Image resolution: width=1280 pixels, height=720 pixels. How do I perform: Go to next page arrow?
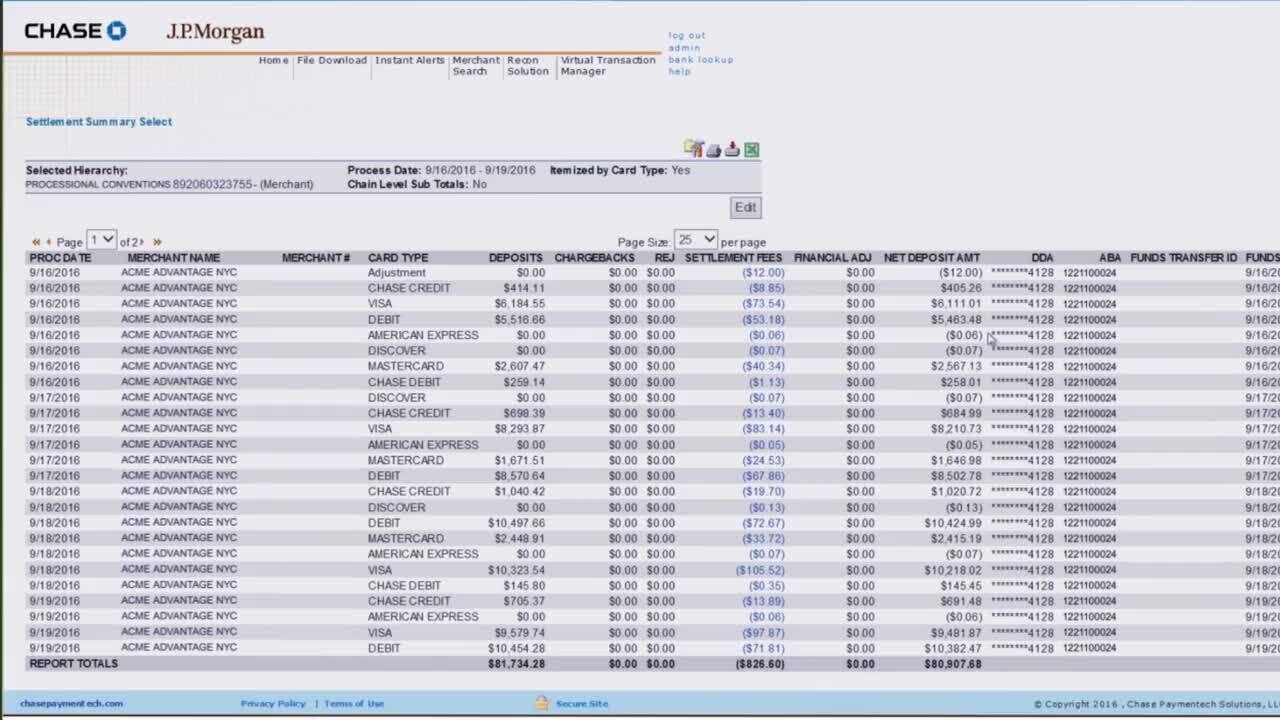[142, 242]
